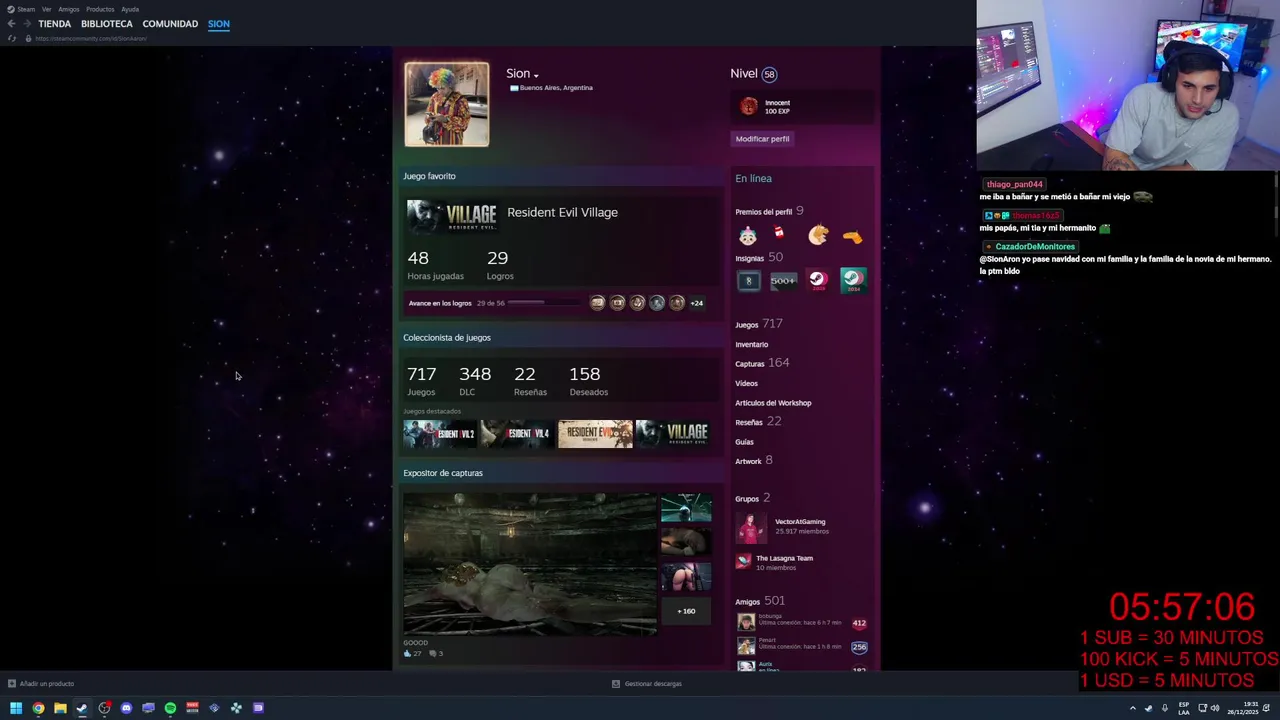Show the +24 more achievements

tap(696, 303)
